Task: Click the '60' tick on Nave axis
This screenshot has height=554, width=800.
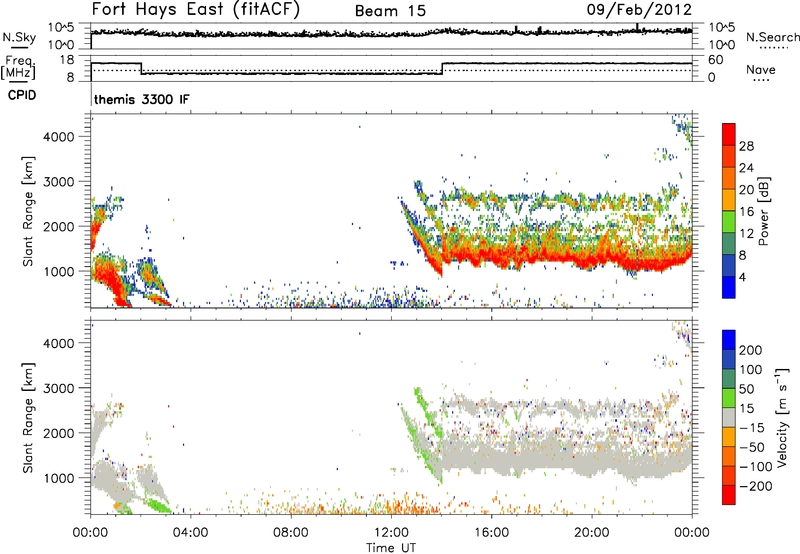Action: 715,60
